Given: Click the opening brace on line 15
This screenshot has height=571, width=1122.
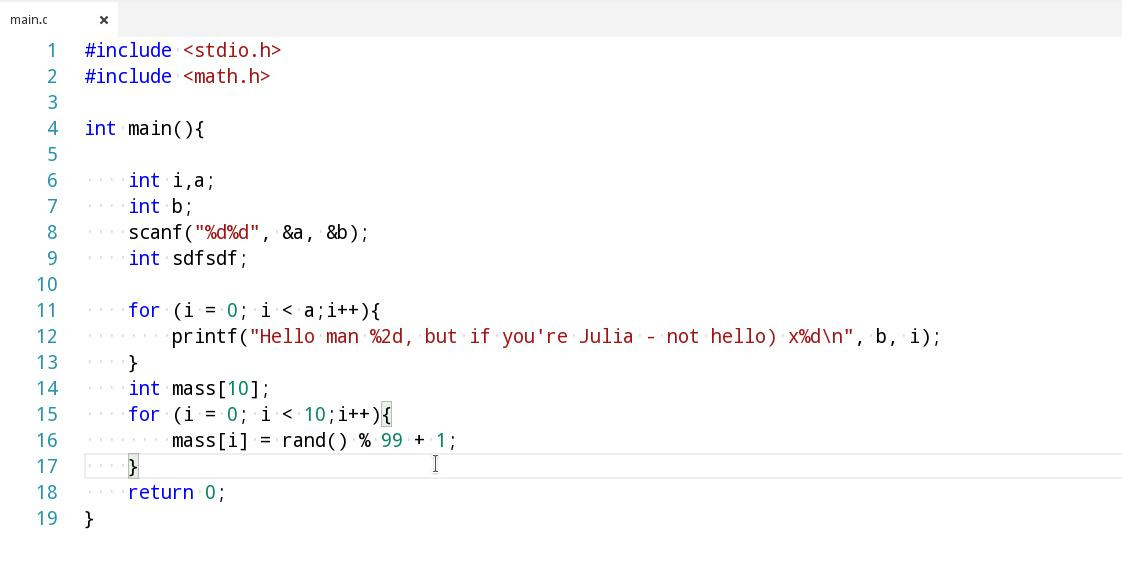Looking at the screenshot, I should 387,414.
